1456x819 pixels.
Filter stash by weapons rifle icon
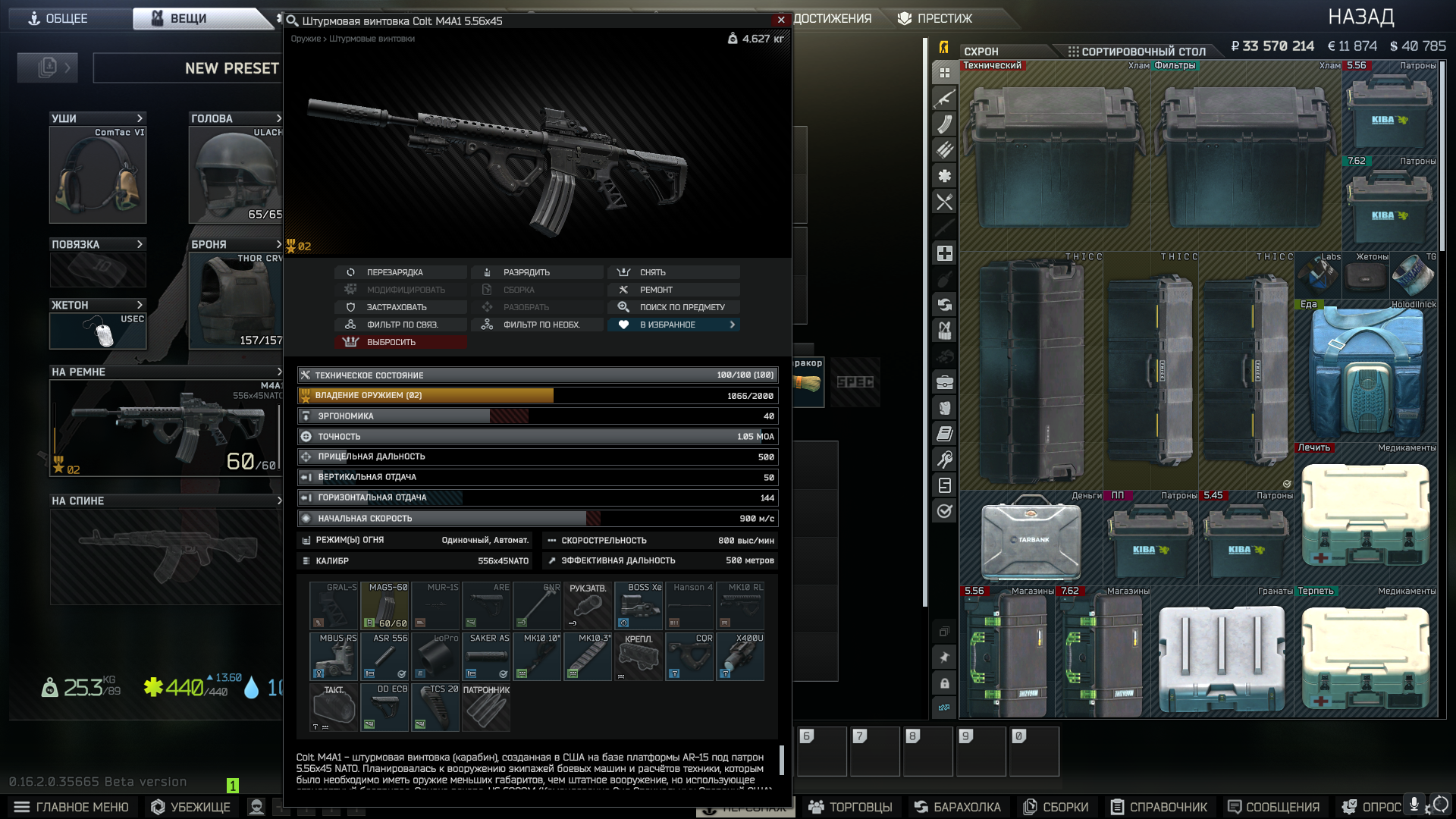pos(944,99)
